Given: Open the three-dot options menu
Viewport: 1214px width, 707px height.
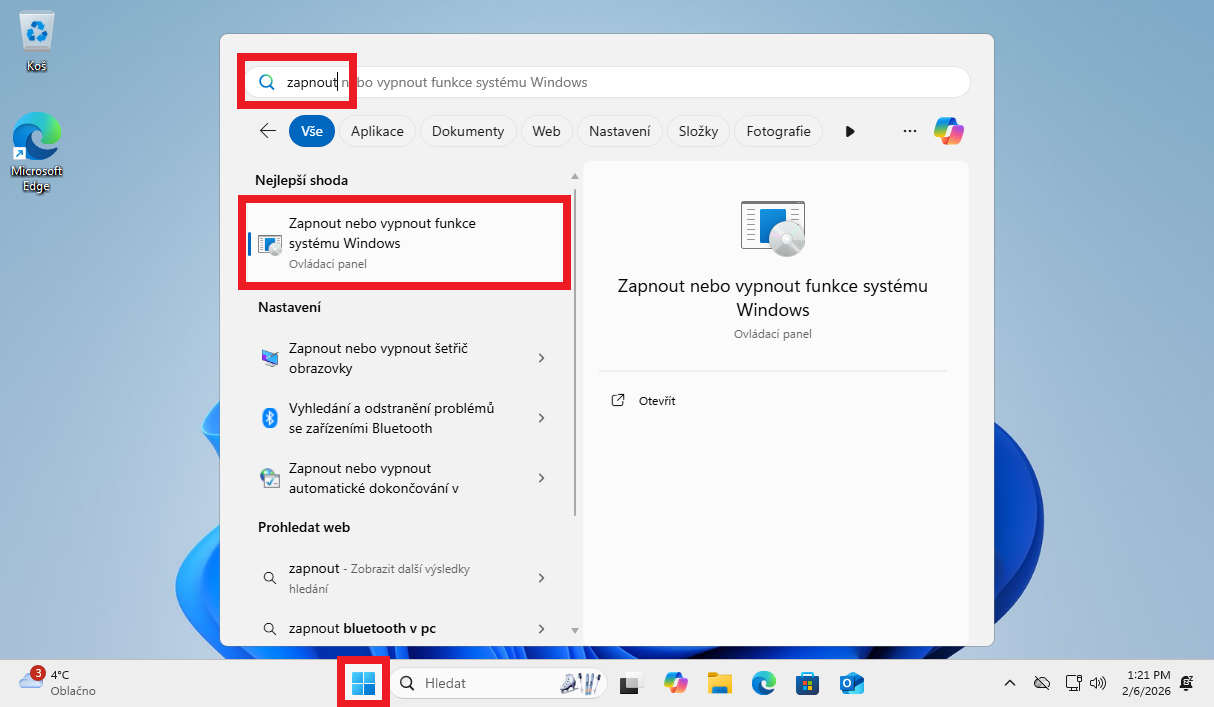Looking at the screenshot, I should coord(909,130).
